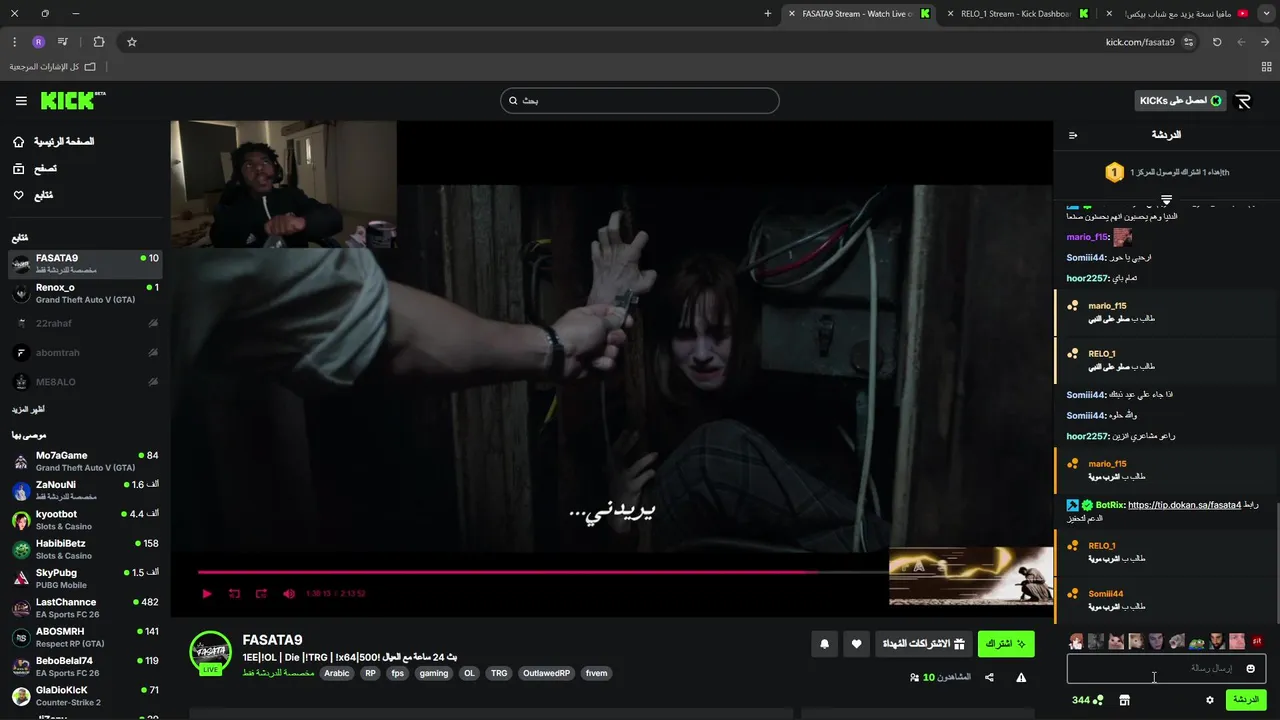
Task: Open recommended channel ABOSMRH
Action: point(85,637)
